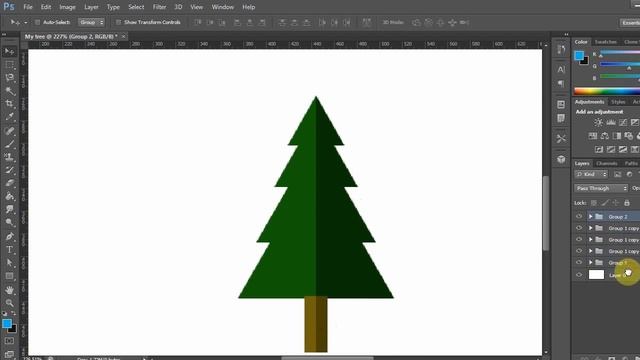Toggle lock transparent pixels
The width and height of the screenshot is (640, 360).
[594, 202]
